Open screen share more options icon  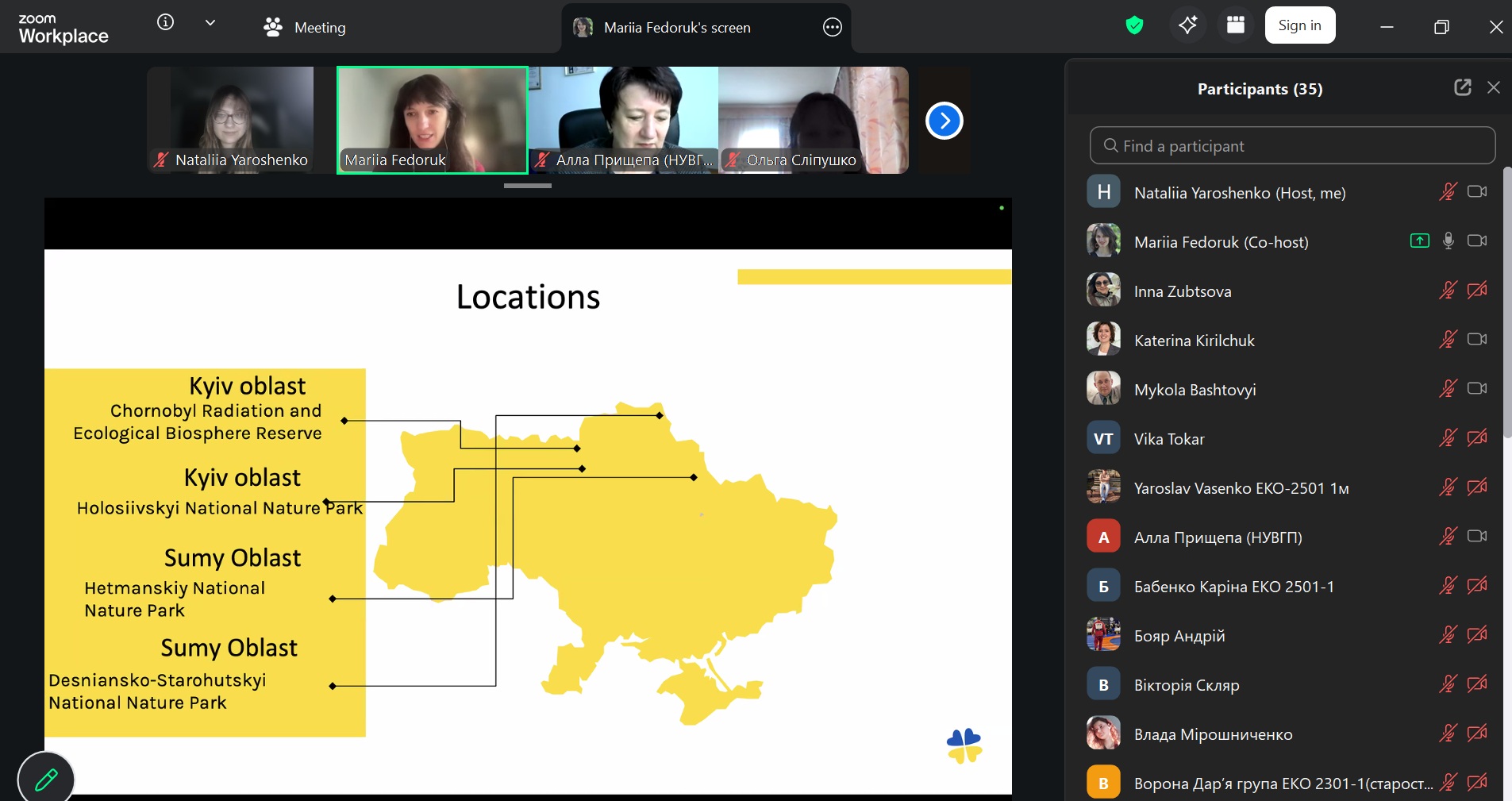[x=832, y=28]
